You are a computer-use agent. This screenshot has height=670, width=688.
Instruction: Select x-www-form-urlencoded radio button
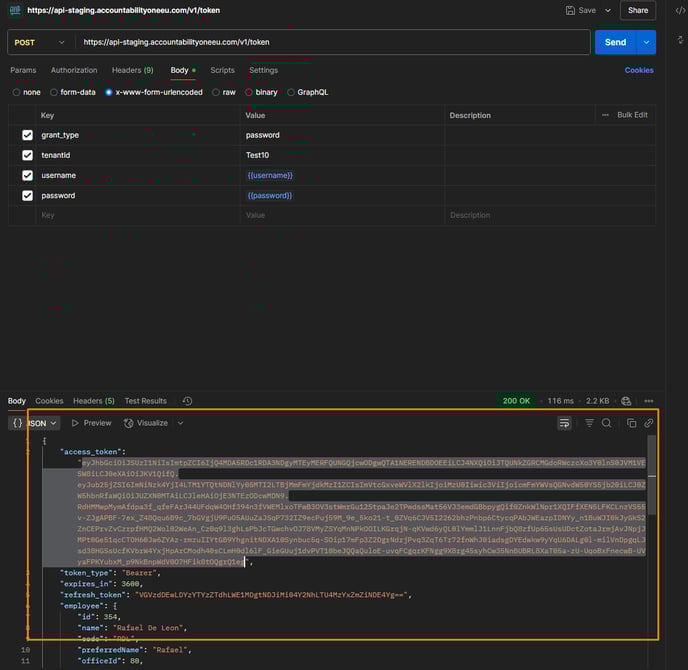[x=109, y=92]
